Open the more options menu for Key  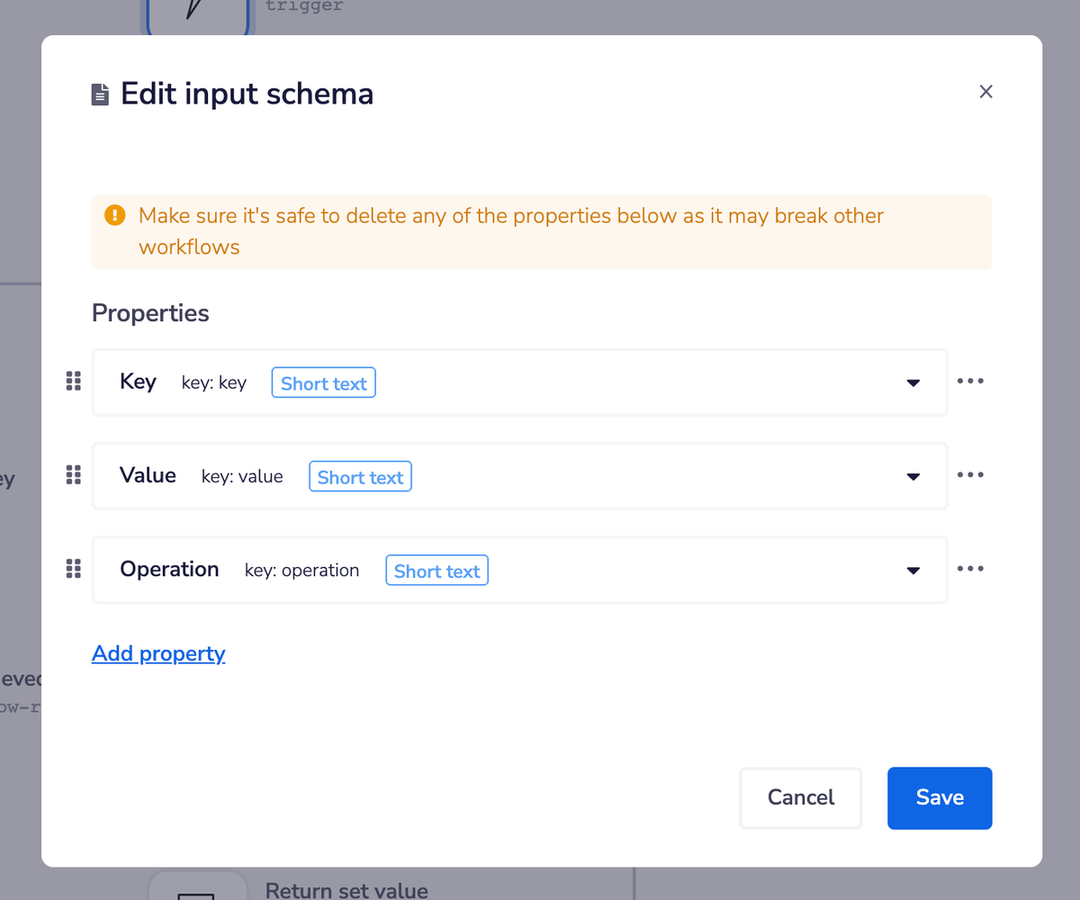(970, 381)
